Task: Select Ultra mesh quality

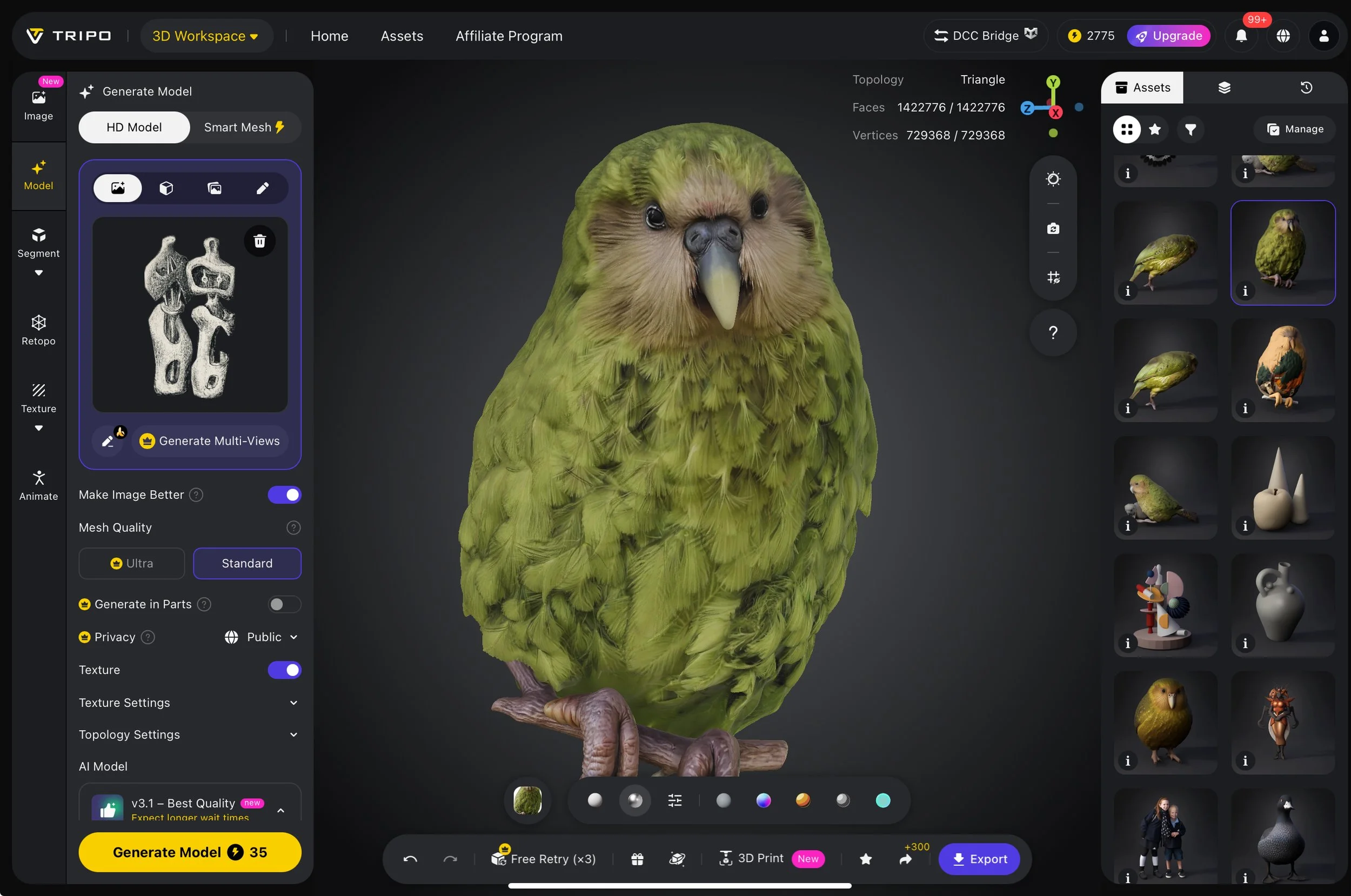Action: (x=132, y=564)
